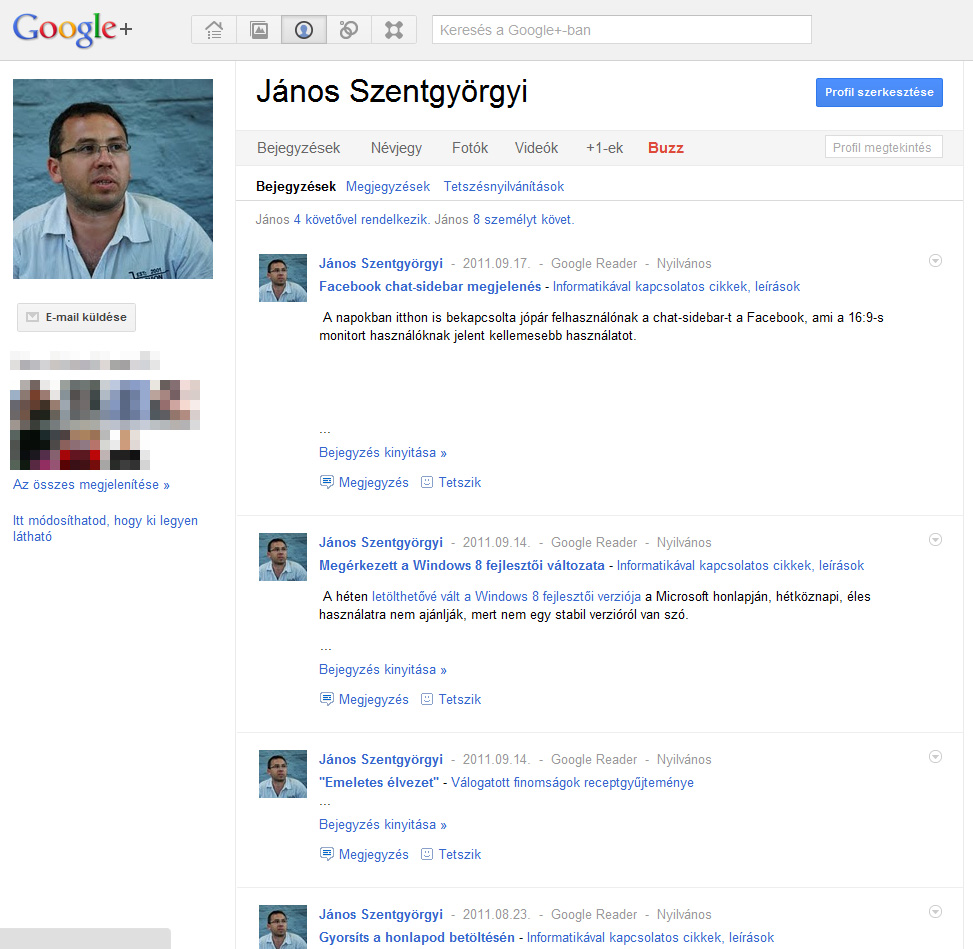The height and width of the screenshot is (949, 973).
Task: Click the E-mail küldése button
Action: (x=76, y=317)
